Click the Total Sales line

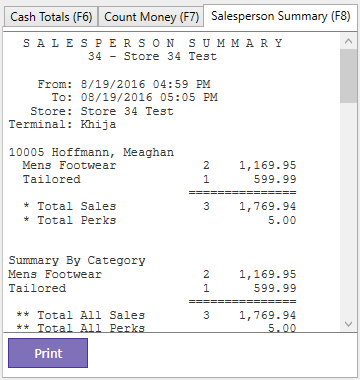click(x=159, y=206)
